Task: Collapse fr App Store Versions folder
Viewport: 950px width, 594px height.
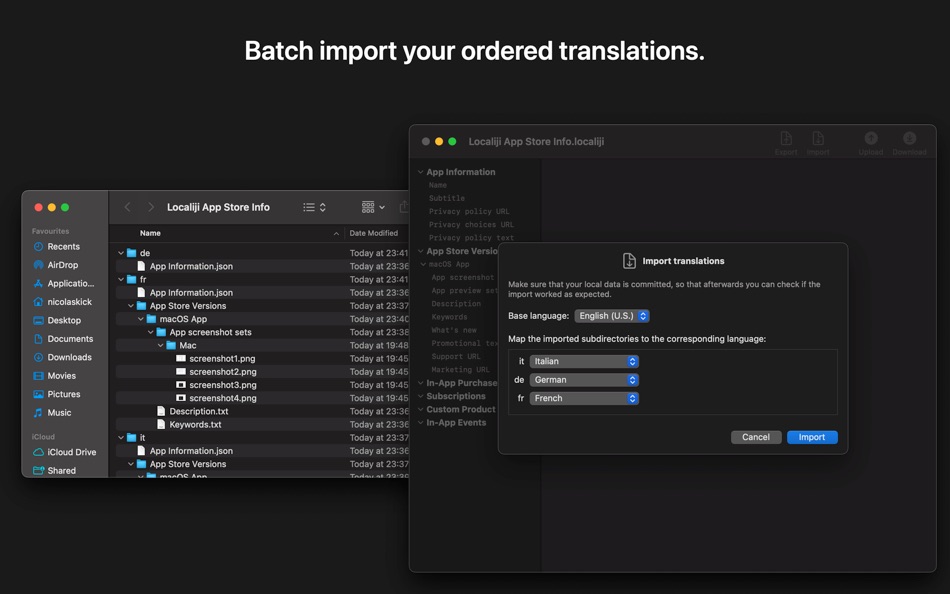Action: (x=131, y=306)
